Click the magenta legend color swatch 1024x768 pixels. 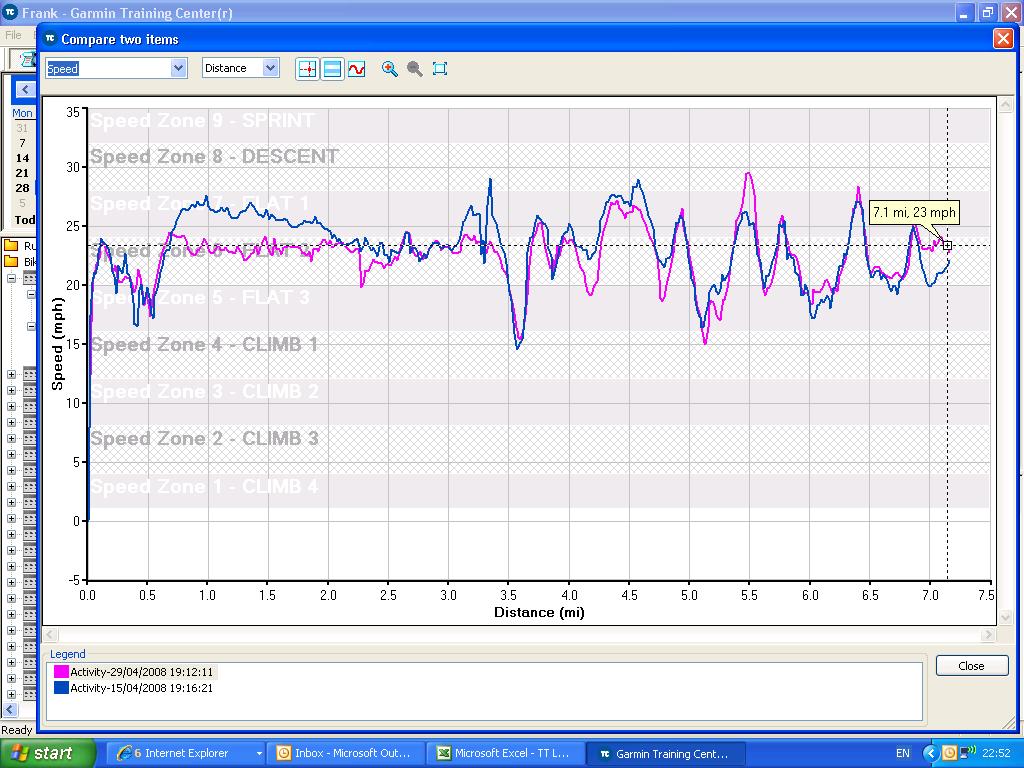tap(61, 673)
